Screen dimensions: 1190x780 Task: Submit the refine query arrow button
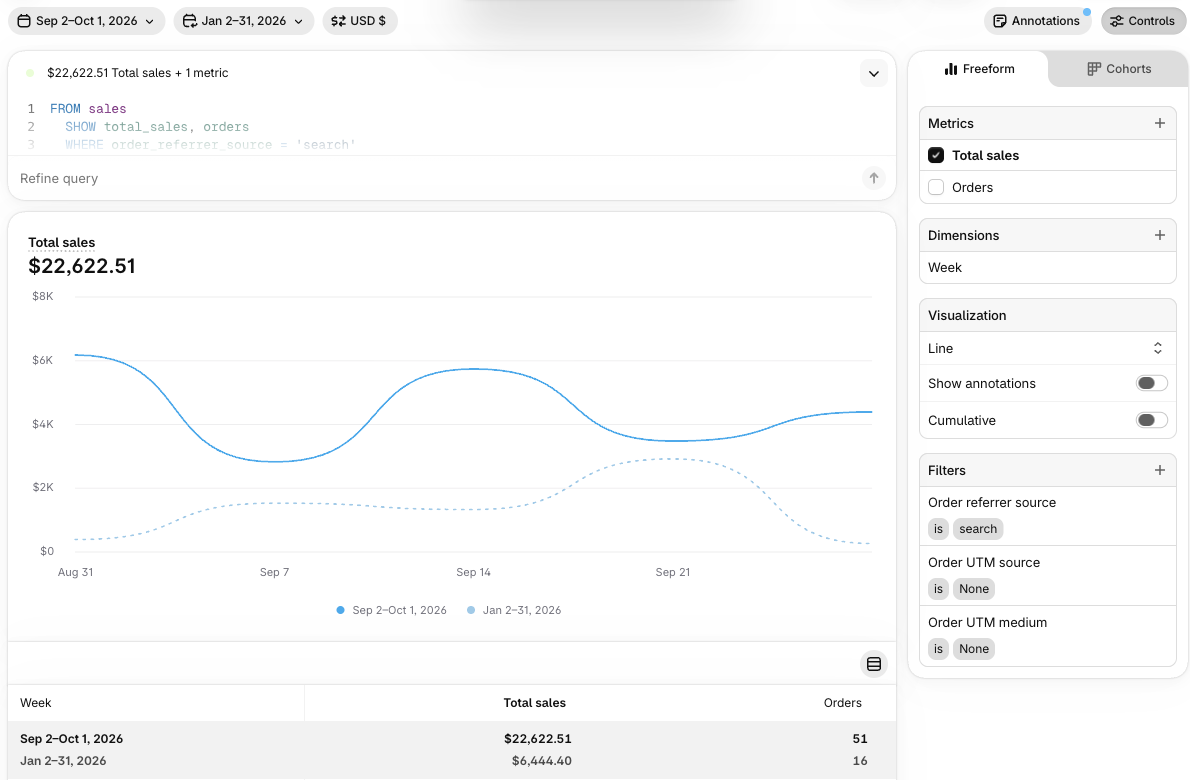[x=874, y=178]
